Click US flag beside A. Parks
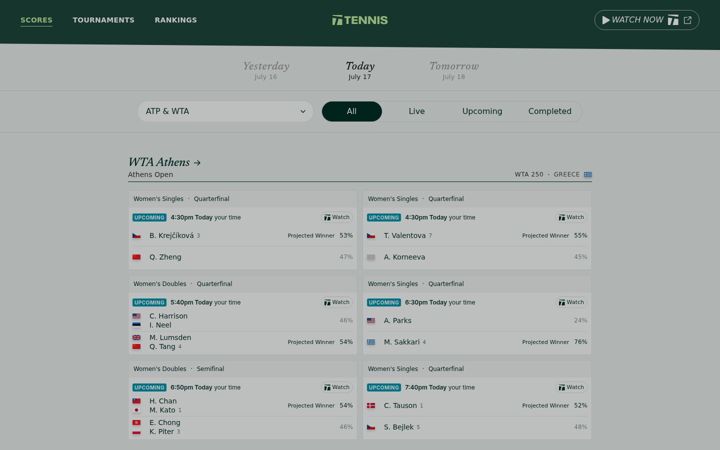 pos(371,321)
